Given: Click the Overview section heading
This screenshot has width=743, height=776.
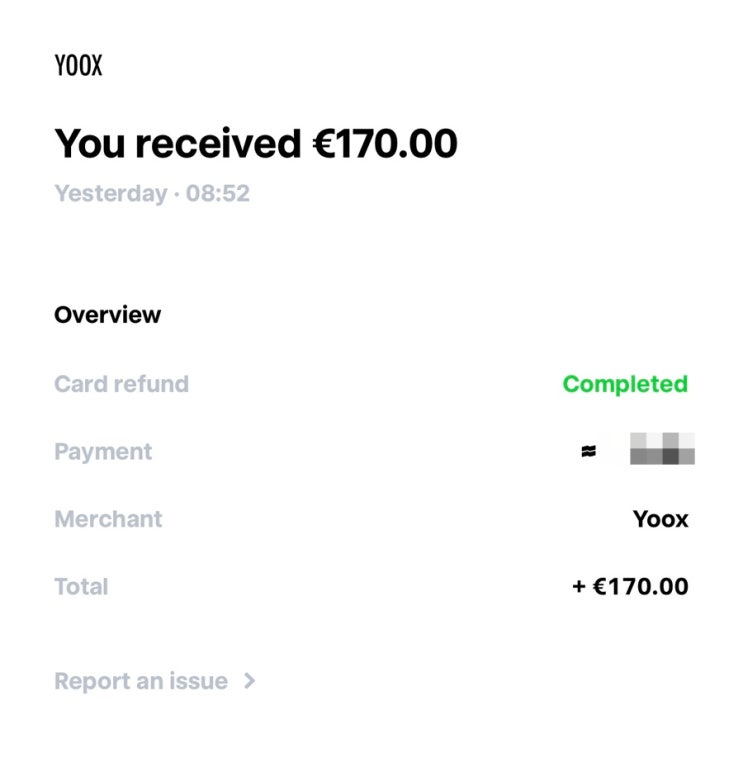Looking at the screenshot, I should (x=107, y=315).
